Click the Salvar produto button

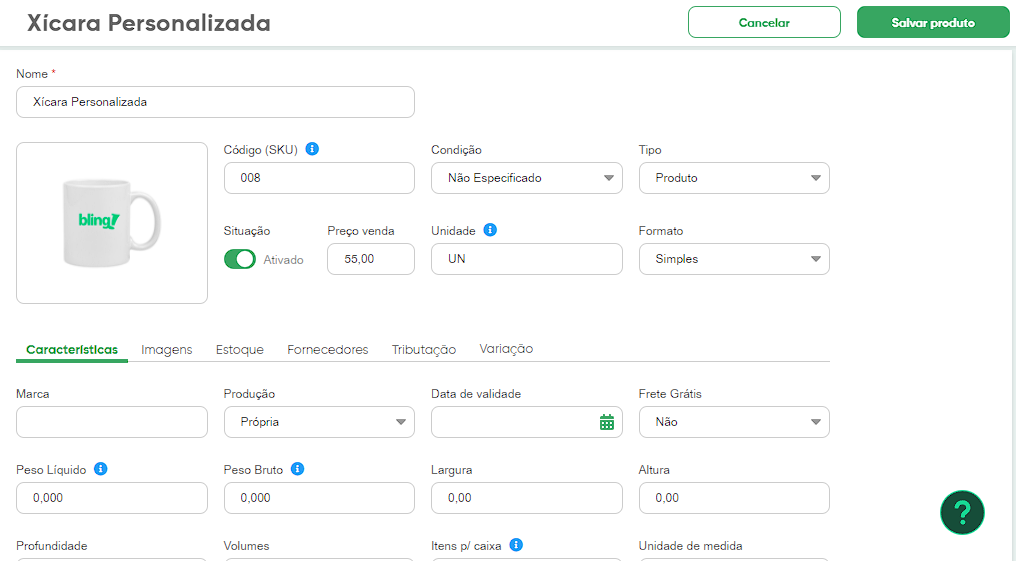tap(933, 22)
